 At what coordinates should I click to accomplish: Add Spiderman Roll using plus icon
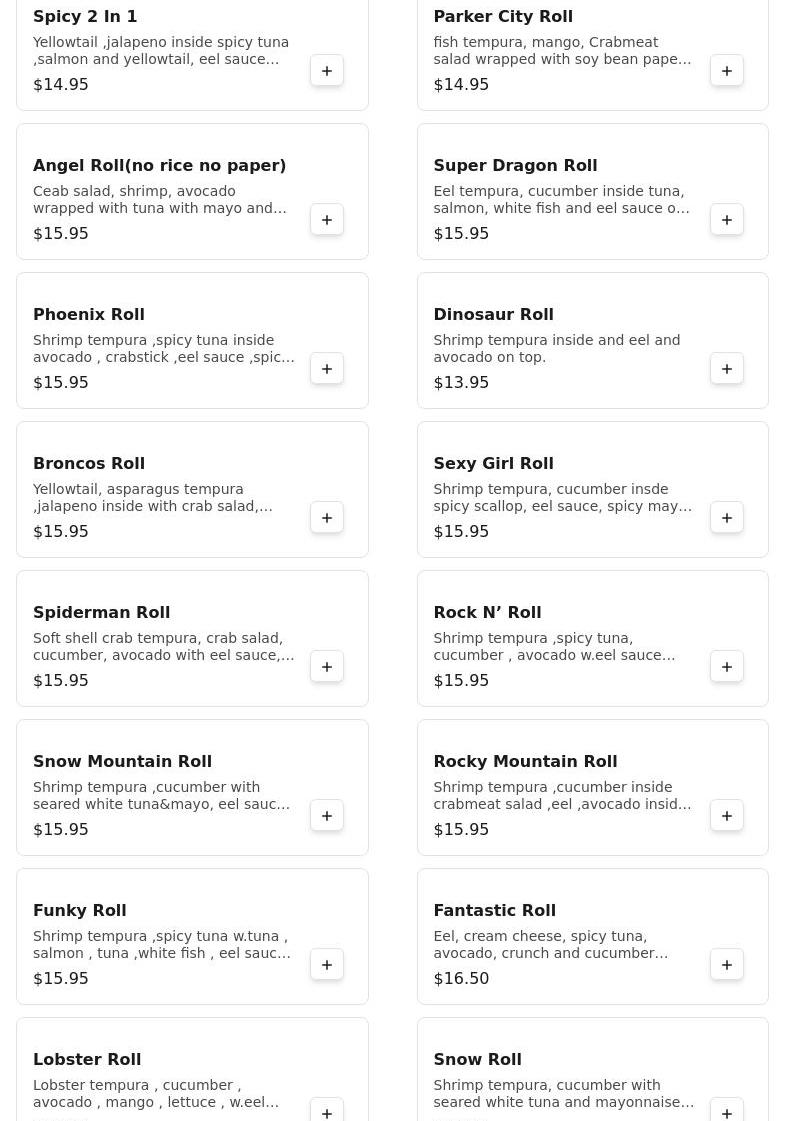(327, 667)
